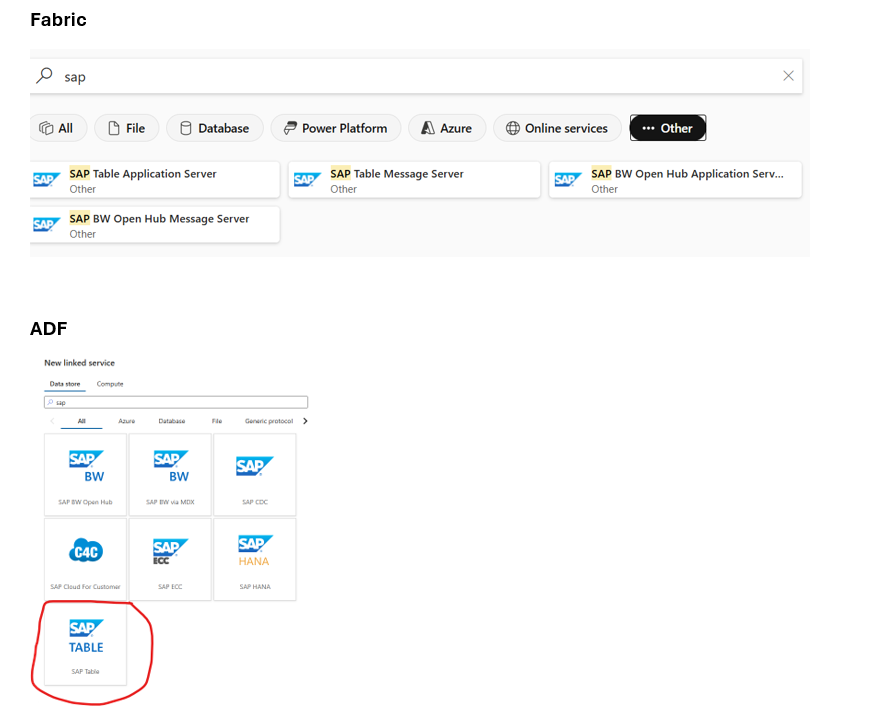Choose the SAP BW via MDX tile

(170, 472)
